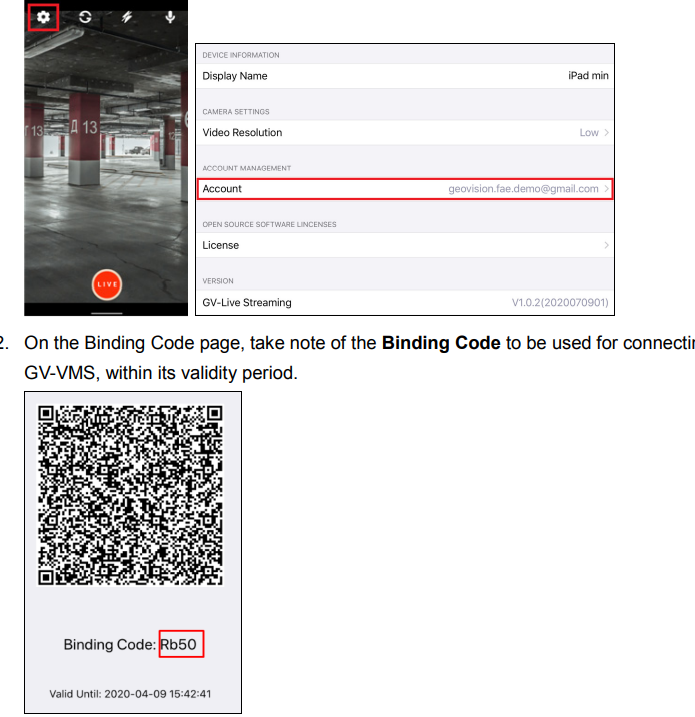The image size is (695, 717).
Task: Open the Display Name row
Action: coord(405,76)
